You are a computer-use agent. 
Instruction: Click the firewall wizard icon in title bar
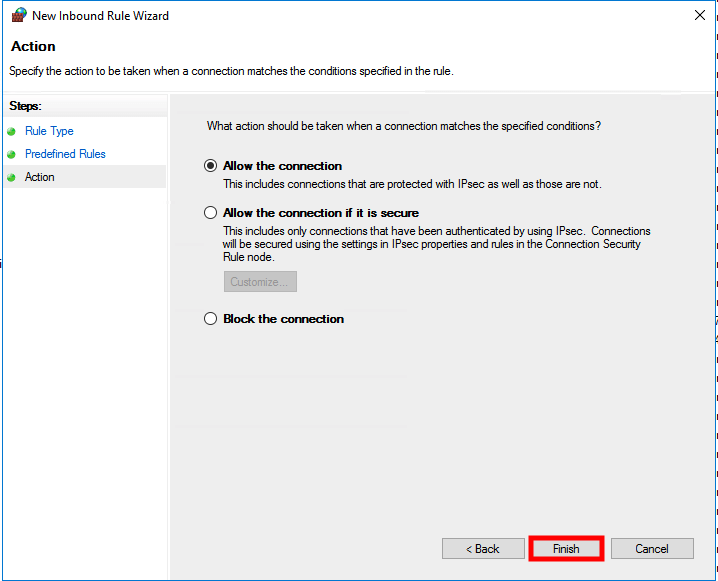click(18, 16)
